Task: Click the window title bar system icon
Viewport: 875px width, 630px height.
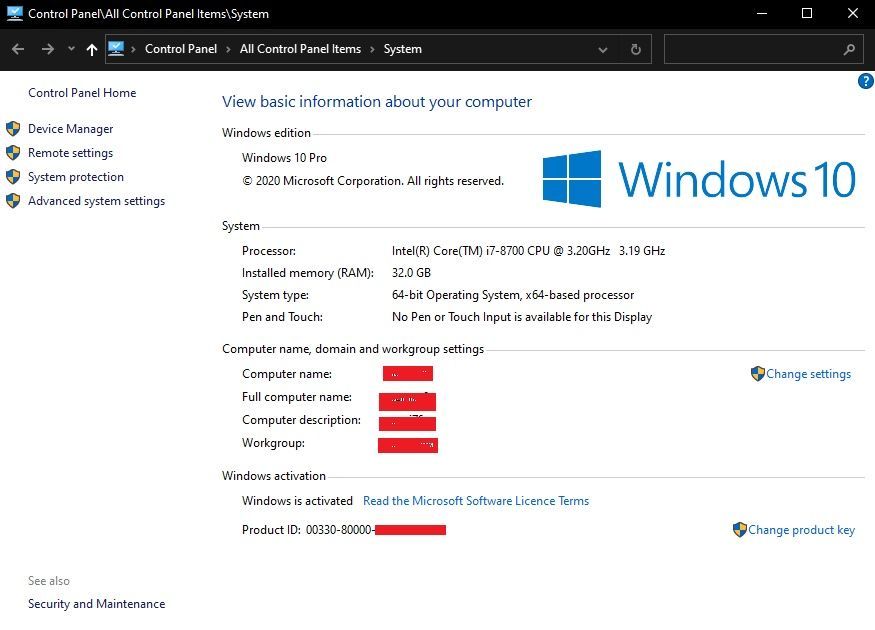Action: (x=15, y=13)
